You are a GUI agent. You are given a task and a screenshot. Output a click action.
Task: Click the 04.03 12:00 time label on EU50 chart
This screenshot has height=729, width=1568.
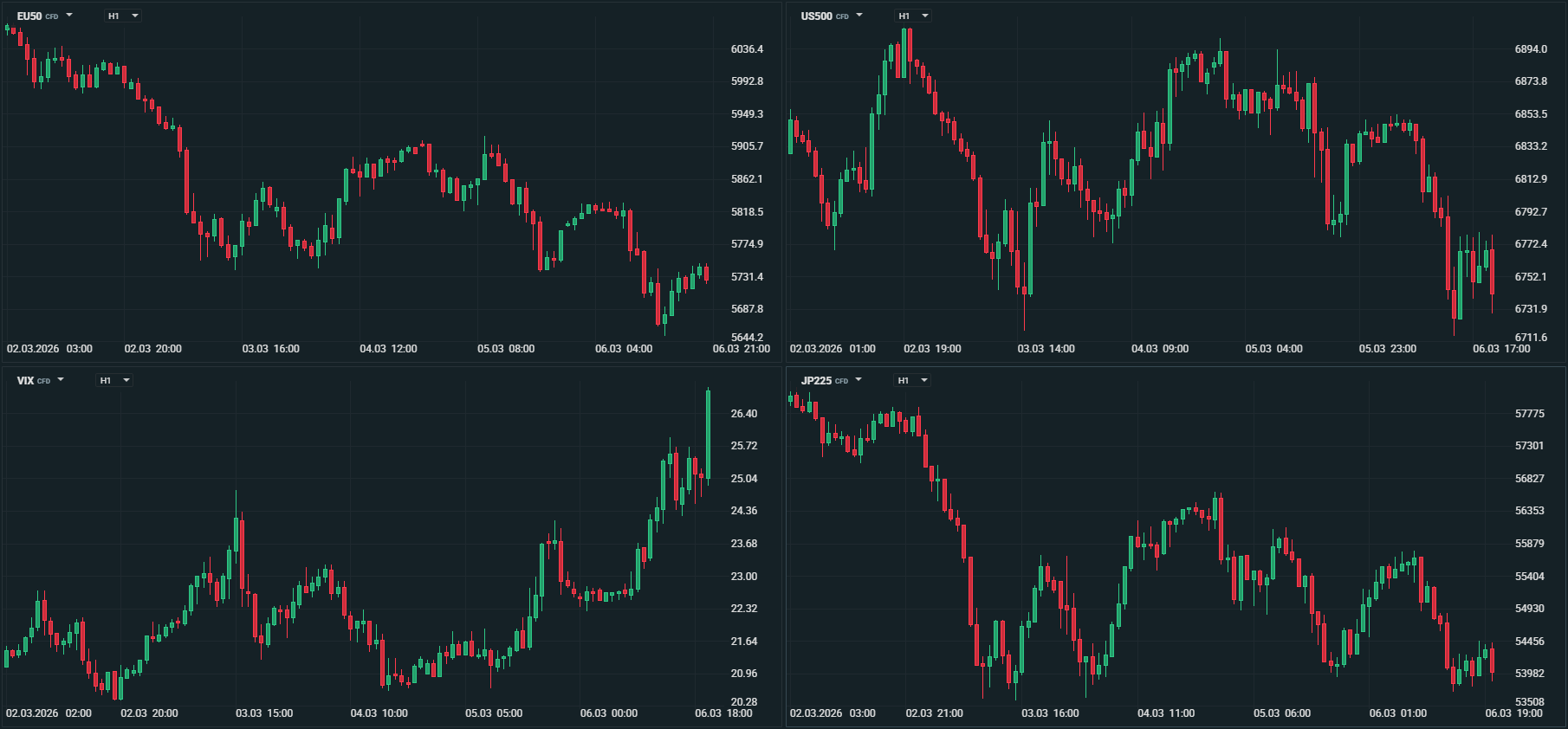pos(388,349)
